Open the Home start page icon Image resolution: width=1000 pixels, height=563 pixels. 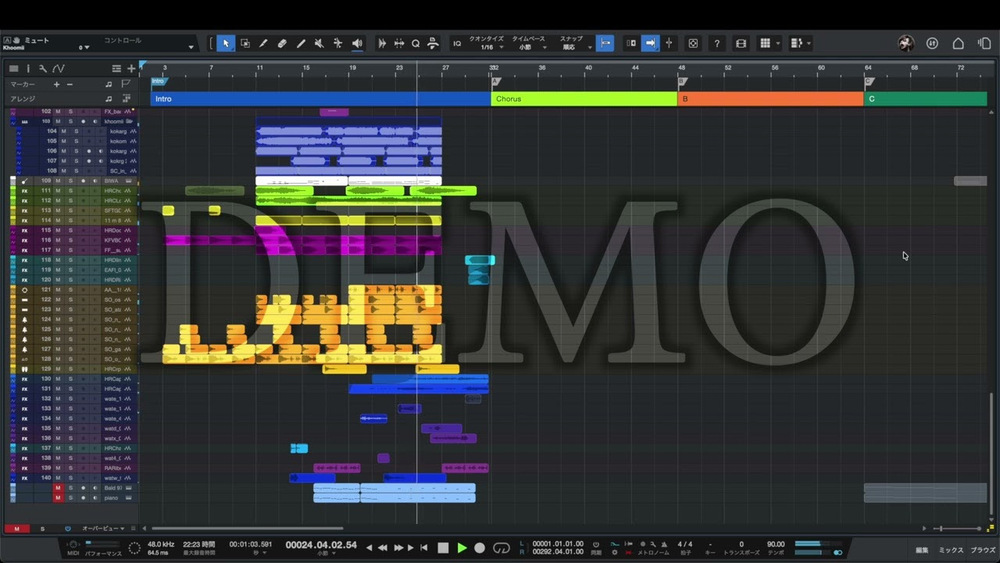[958, 44]
